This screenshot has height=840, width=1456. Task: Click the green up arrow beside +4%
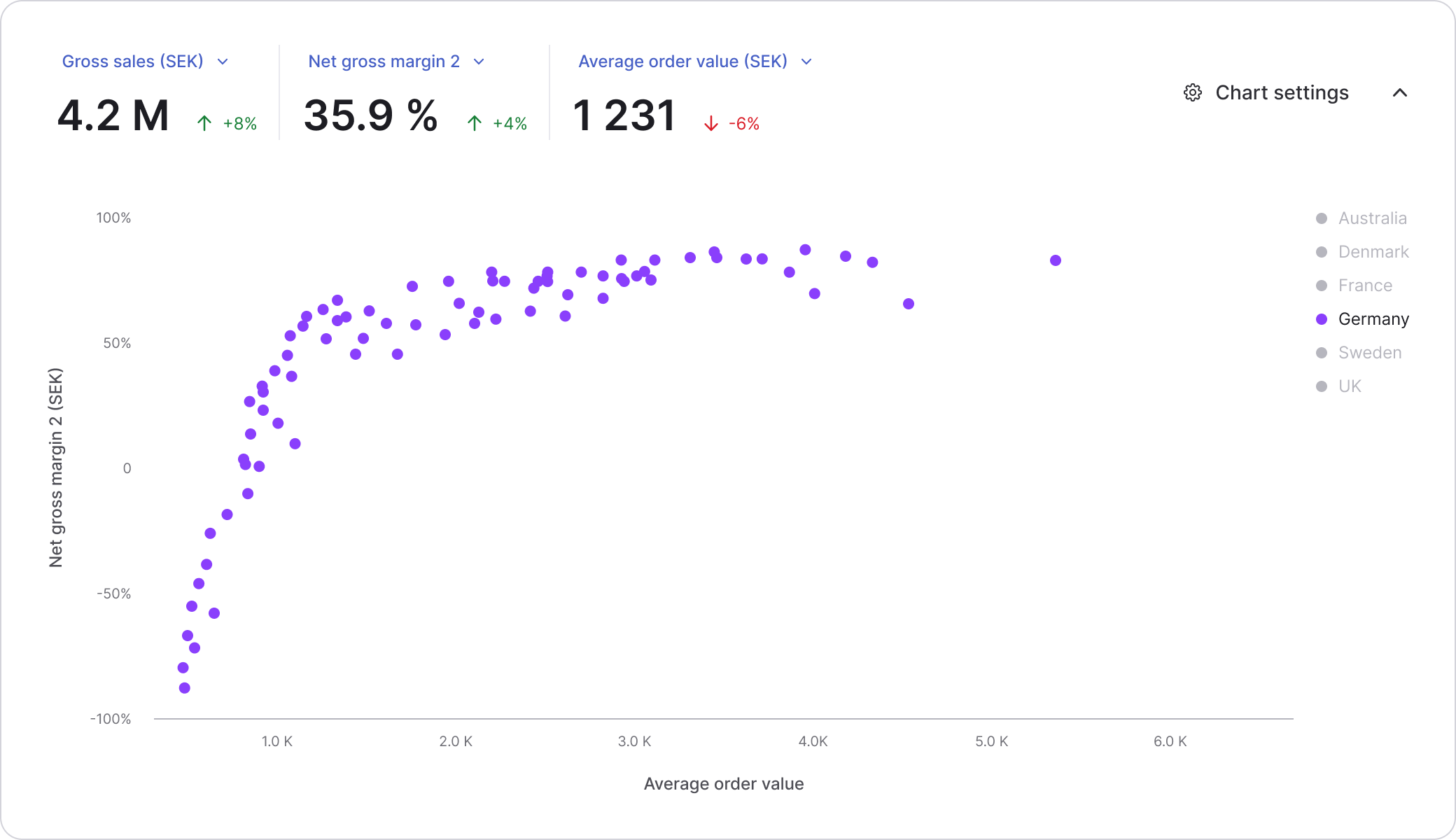(475, 123)
